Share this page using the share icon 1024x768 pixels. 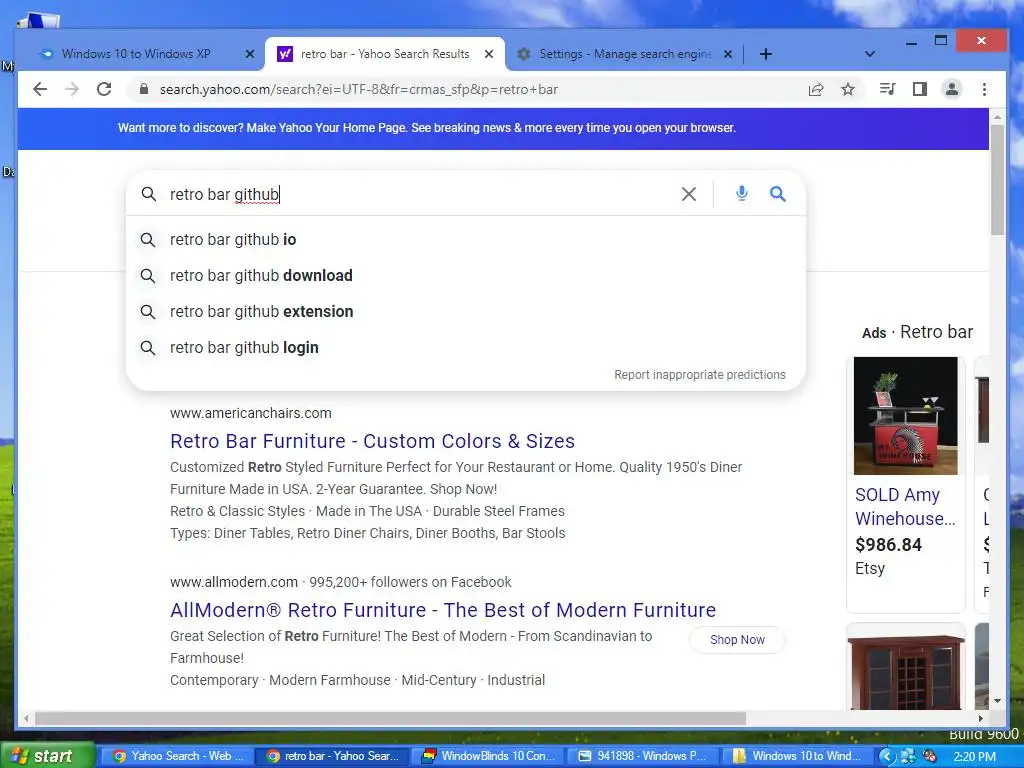(816, 89)
